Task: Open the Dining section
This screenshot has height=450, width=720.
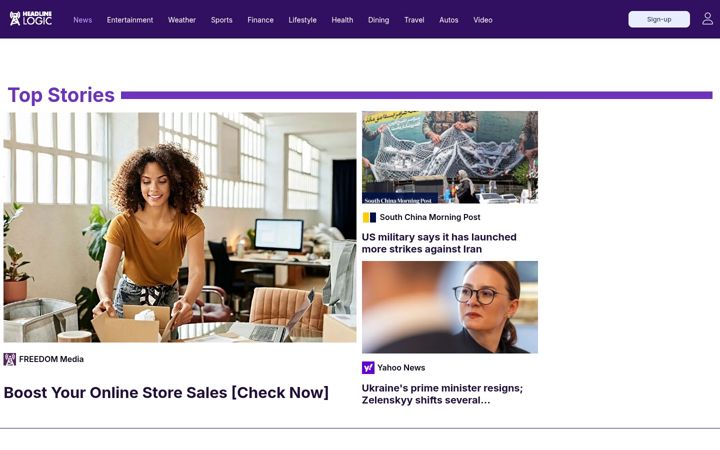Action: pyautogui.click(x=378, y=20)
